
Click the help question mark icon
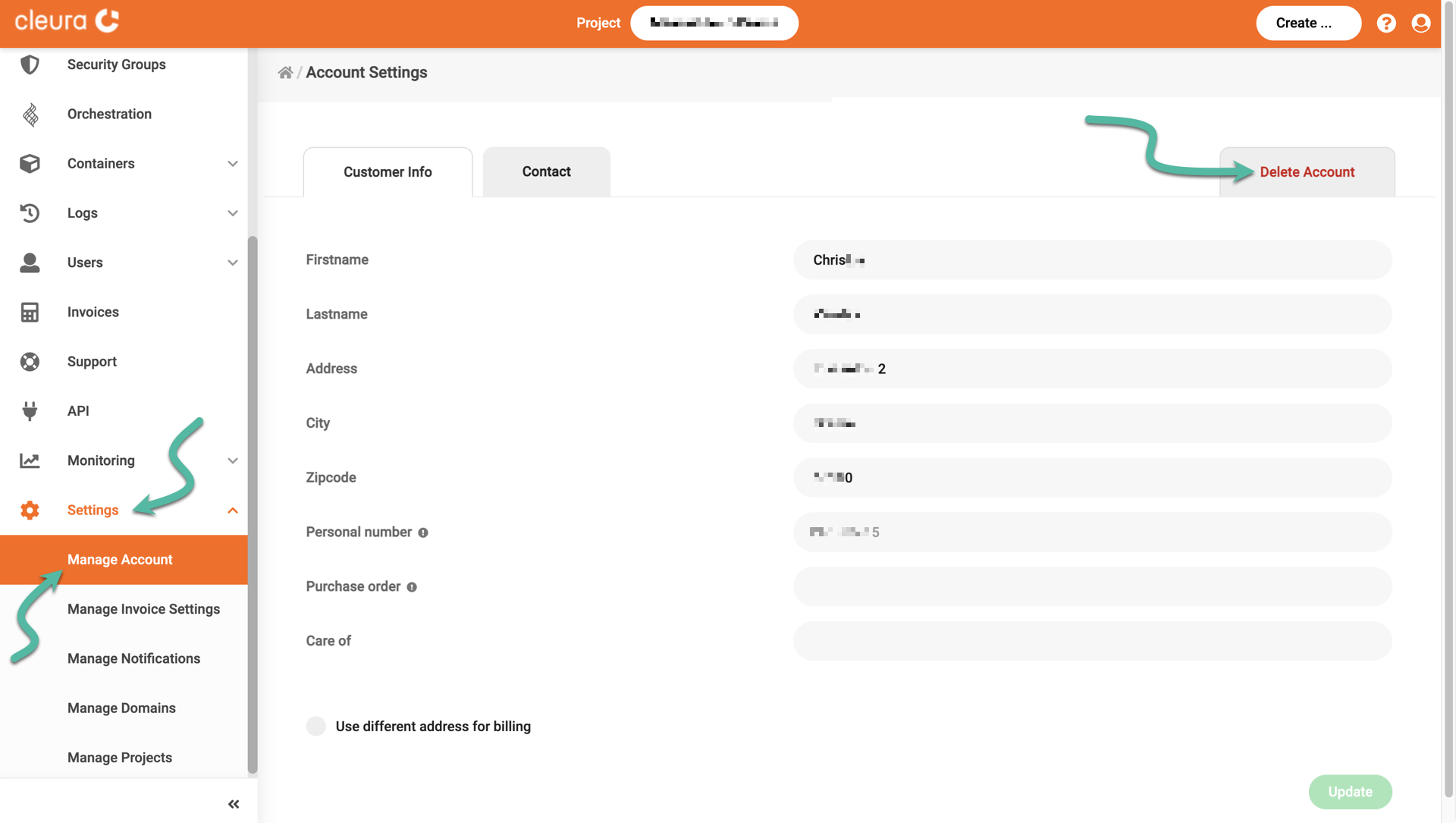point(1386,24)
